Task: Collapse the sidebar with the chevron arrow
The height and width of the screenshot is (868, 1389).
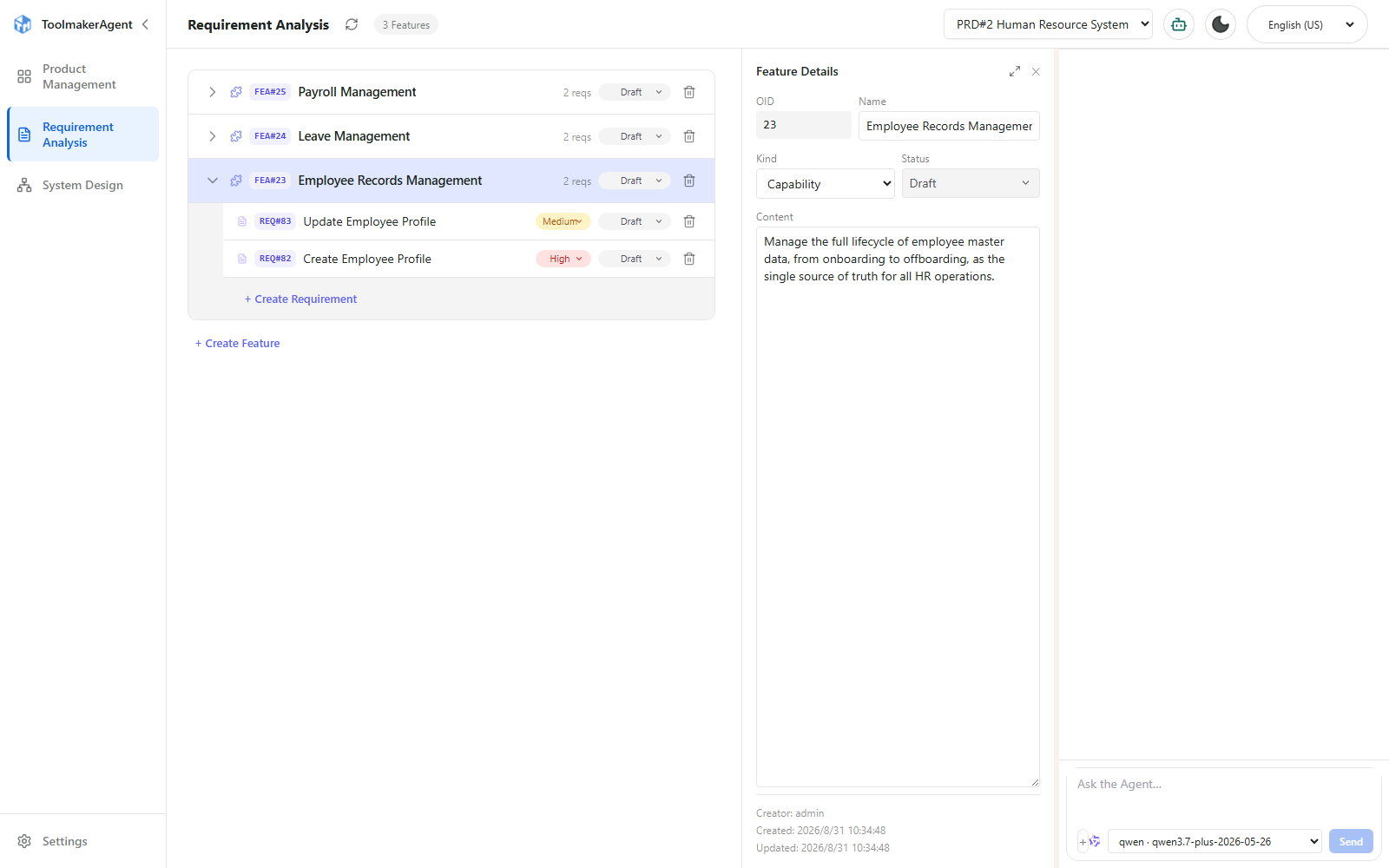Action: click(145, 24)
